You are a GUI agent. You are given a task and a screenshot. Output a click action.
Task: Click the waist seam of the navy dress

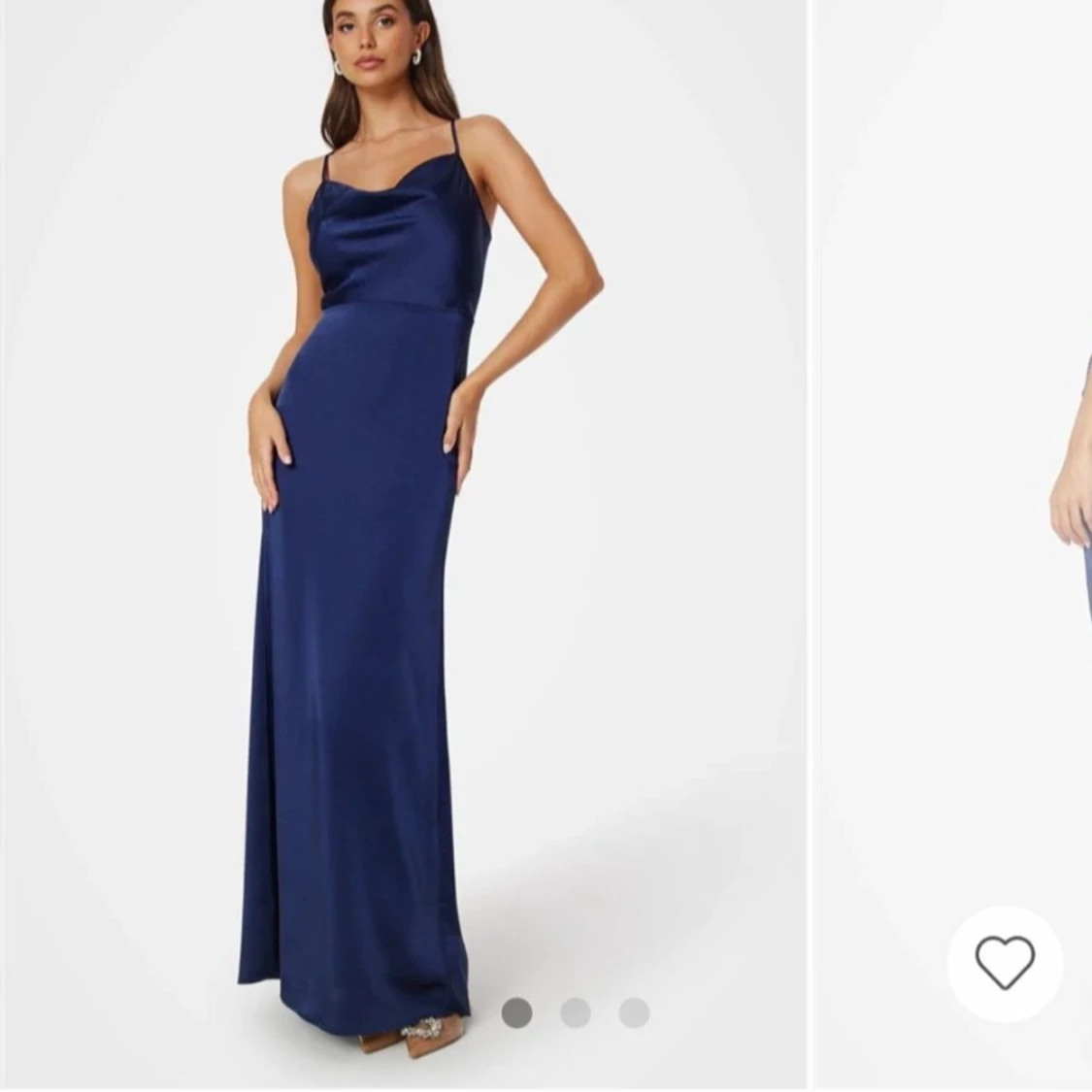click(x=397, y=303)
